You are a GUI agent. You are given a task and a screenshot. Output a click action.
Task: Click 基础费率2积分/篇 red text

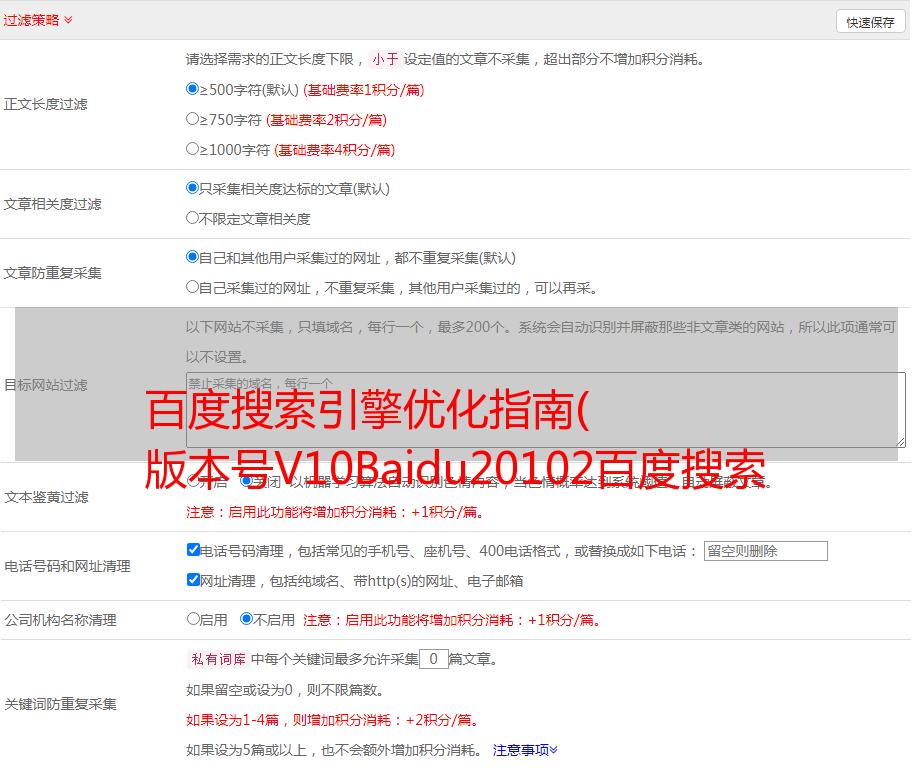coord(326,120)
